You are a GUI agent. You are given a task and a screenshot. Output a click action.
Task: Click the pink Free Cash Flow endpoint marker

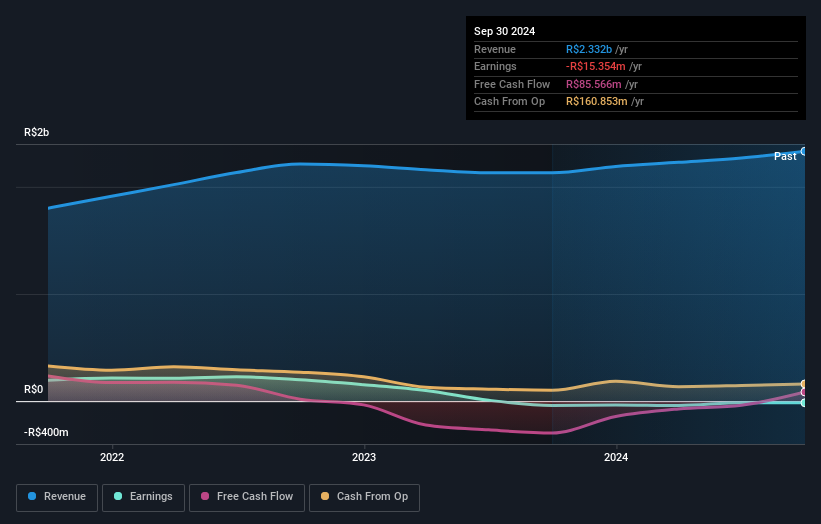(x=804, y=392)
